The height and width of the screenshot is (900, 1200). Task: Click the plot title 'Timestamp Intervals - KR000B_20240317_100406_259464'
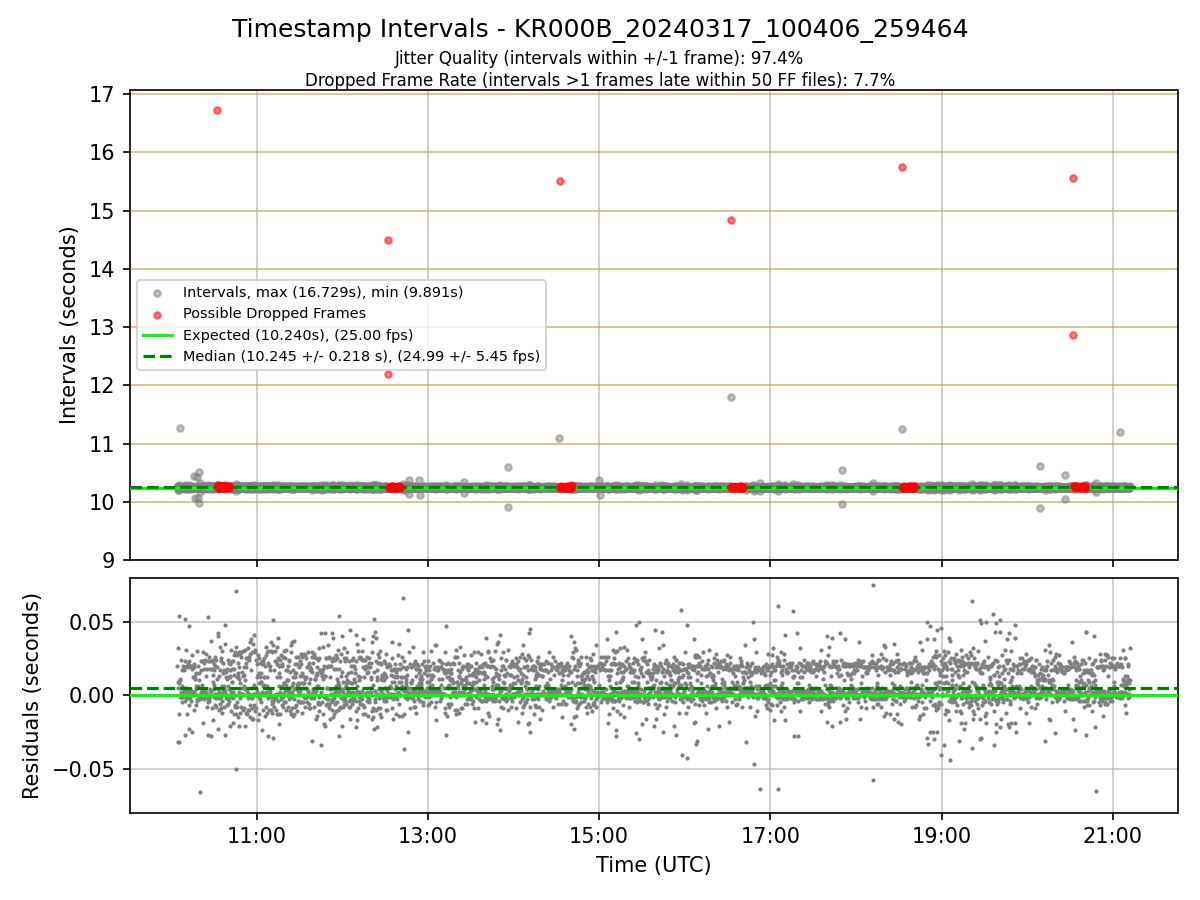pos(600,29)
